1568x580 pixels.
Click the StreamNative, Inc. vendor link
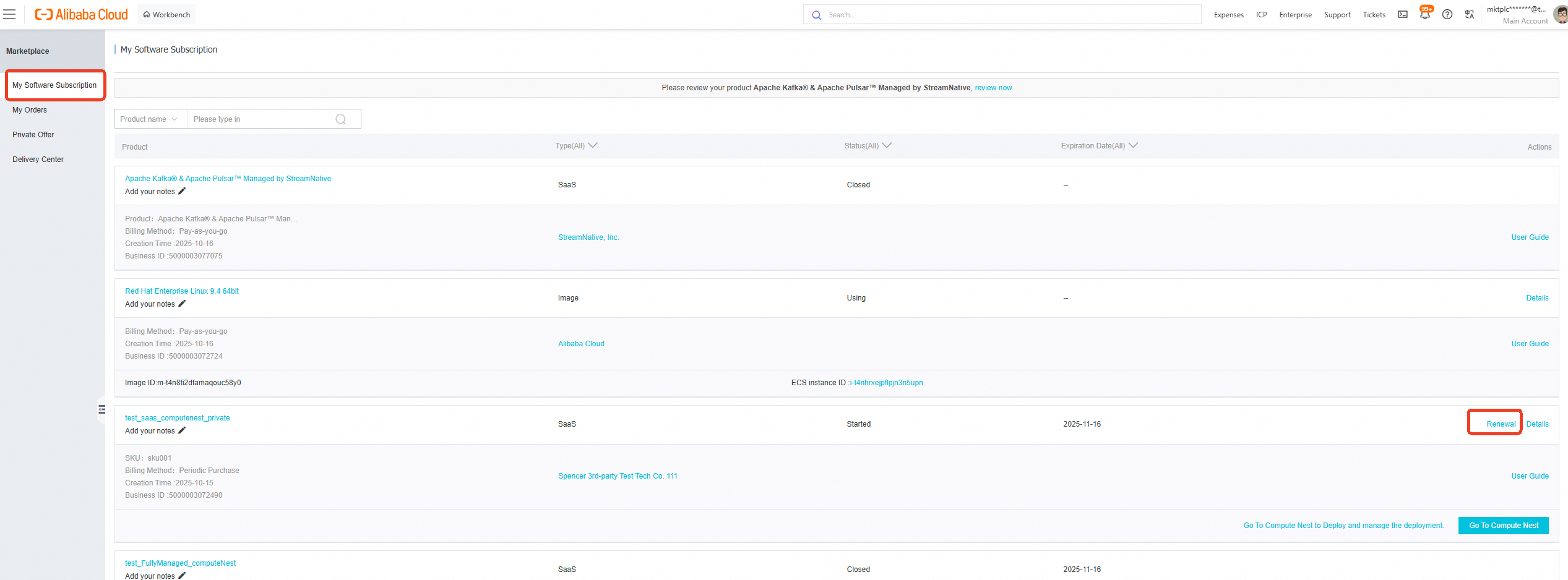coord(588,237)
